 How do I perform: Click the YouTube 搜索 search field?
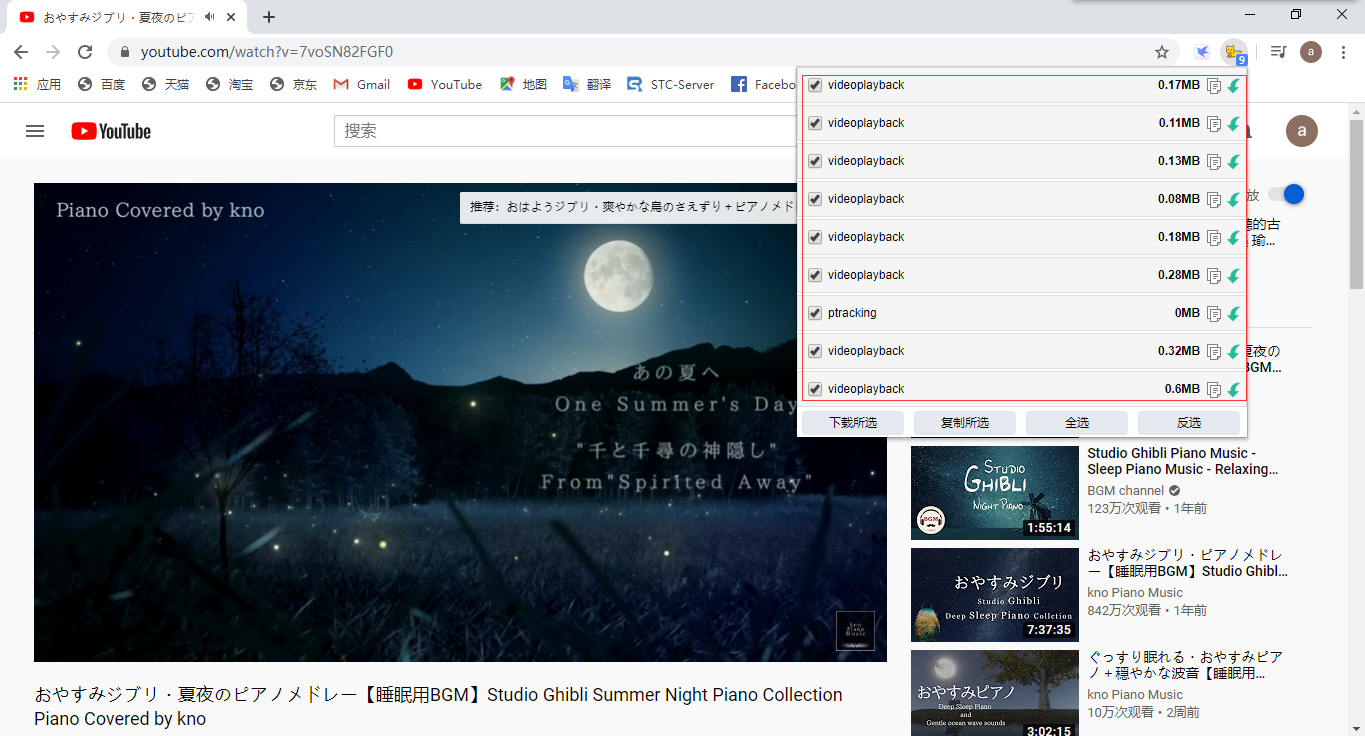[x=565, y=131]
